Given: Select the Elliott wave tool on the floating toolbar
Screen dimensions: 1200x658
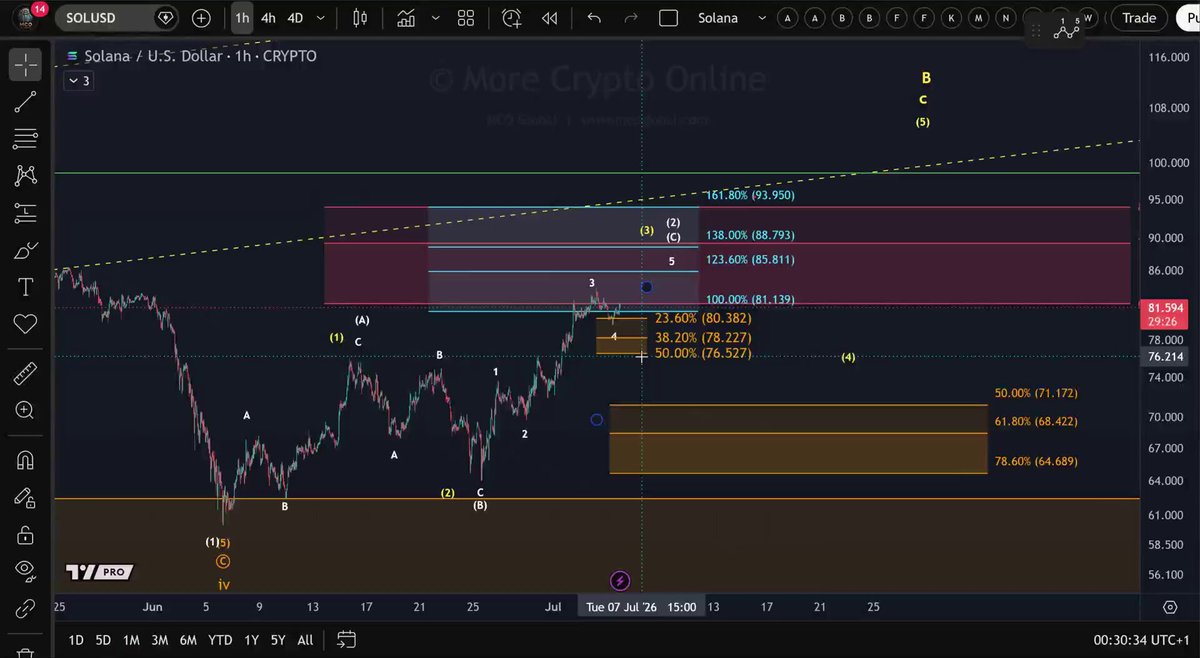Looking at the screenshot, I should click(1067, 30).
